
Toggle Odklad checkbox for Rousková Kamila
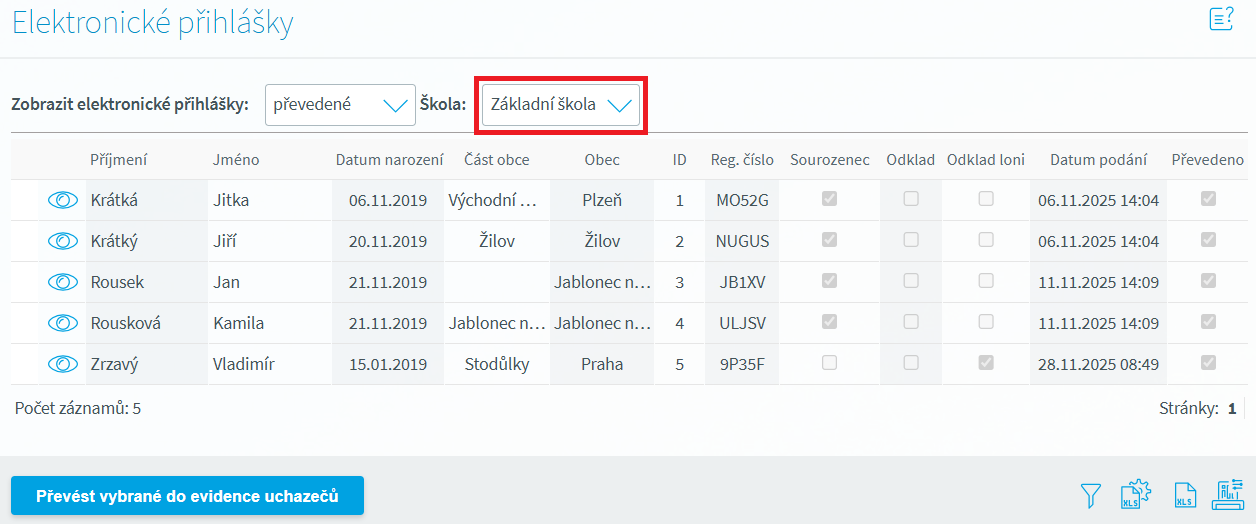(910, 323)
